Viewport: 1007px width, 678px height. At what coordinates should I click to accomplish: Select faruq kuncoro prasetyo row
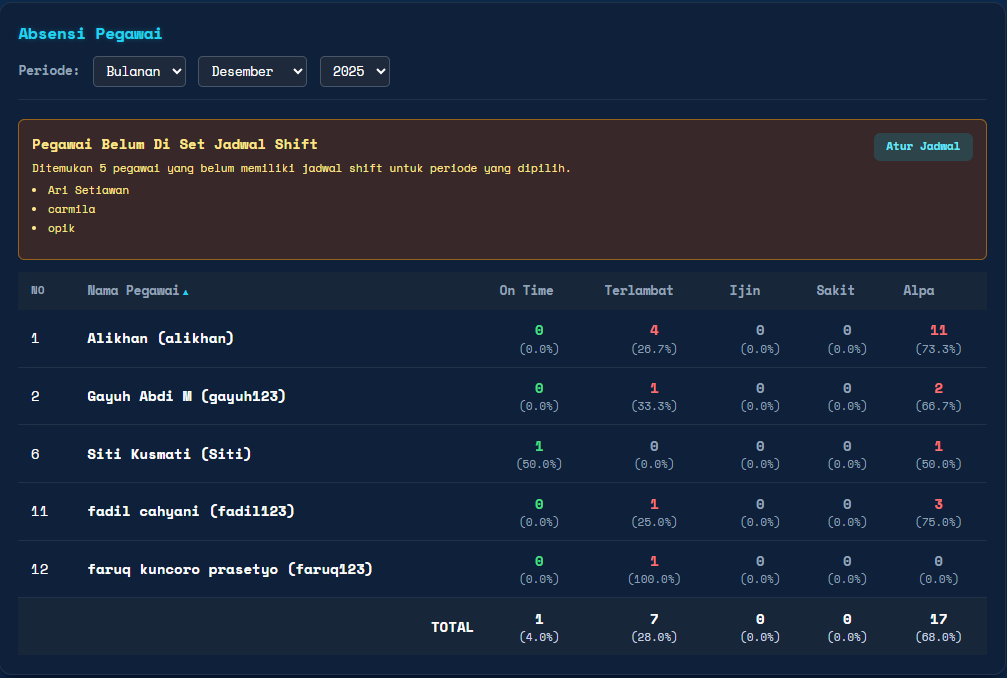click(229, 570)
